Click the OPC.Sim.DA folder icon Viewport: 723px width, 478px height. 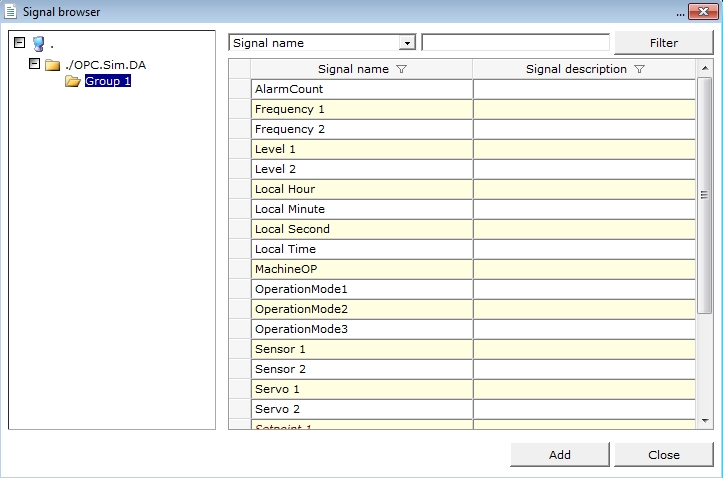tap(52, 64)
